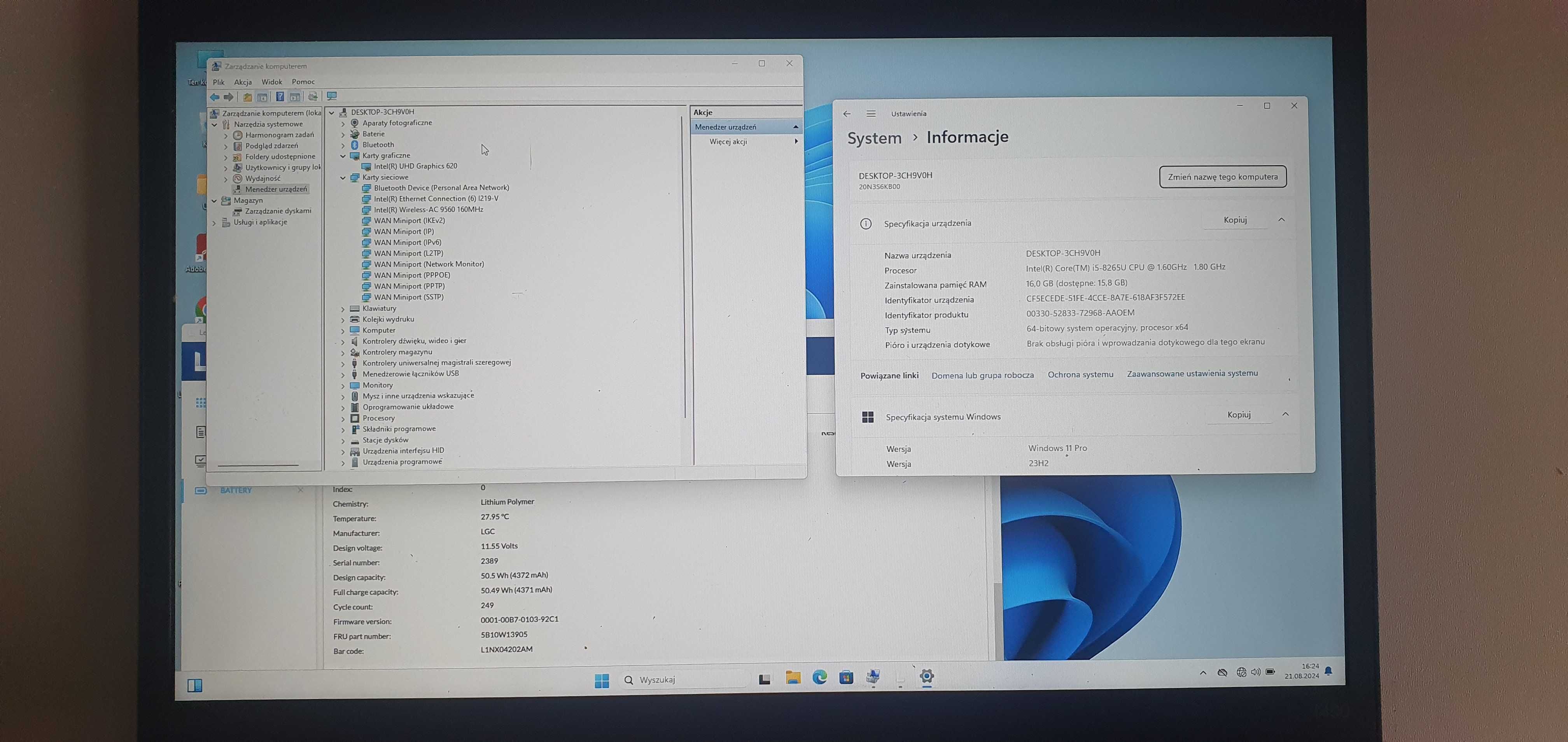This screenshot has height=742, width=1568.
Task: Collapse the Menedżer urządzeń Akcje section header
Action: [x=796, y=127]
